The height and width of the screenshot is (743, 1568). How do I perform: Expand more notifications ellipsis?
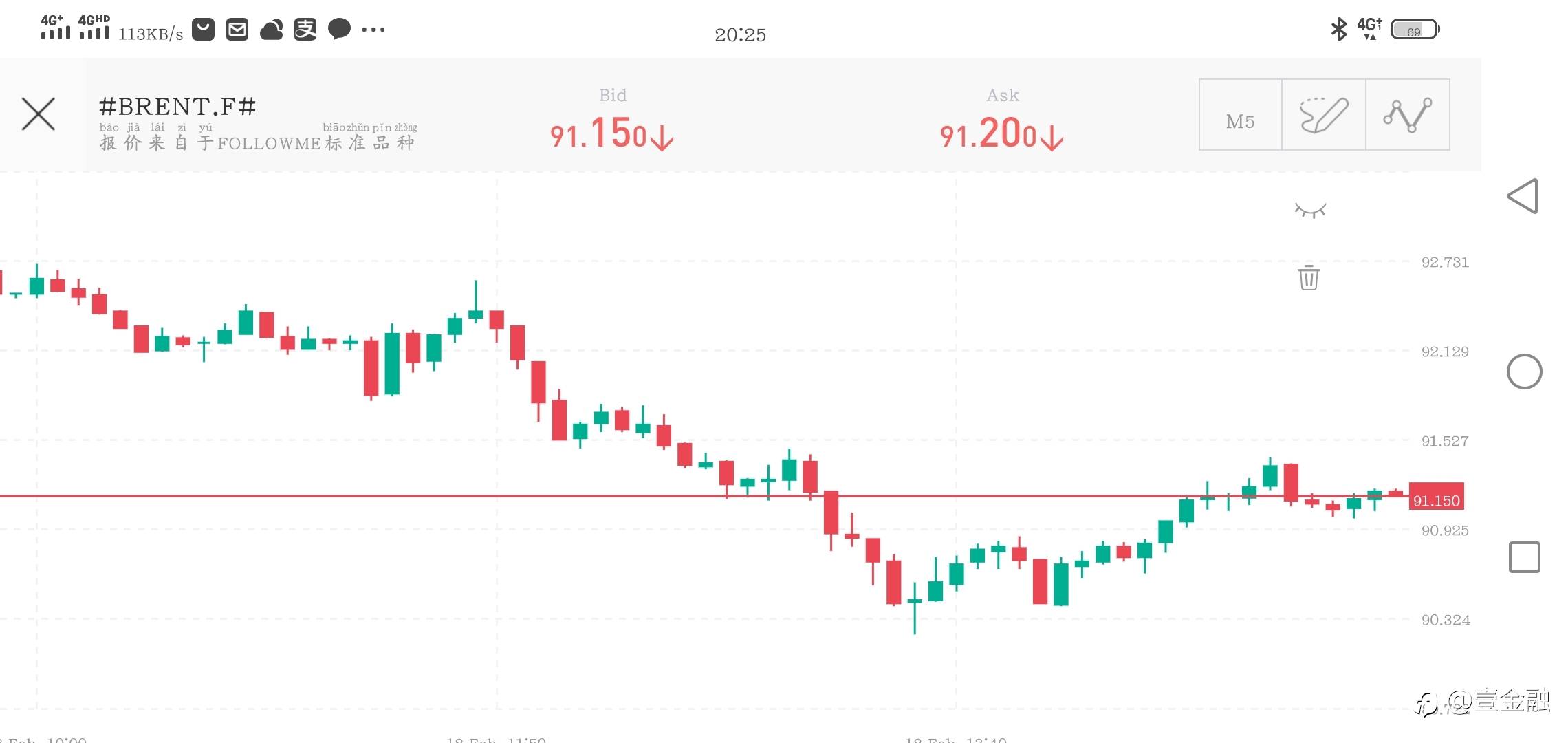click(373, 30)
